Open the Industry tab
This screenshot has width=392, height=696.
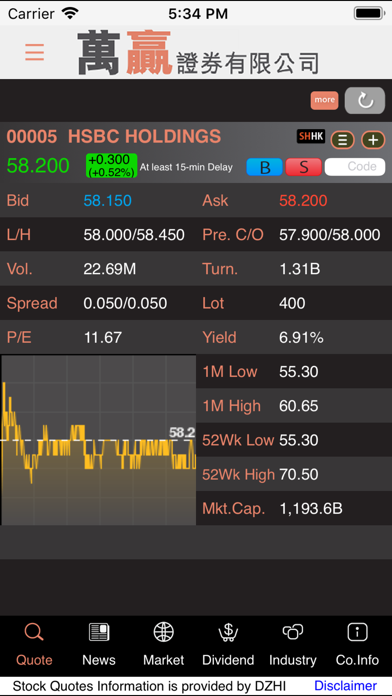click(293, 644)
